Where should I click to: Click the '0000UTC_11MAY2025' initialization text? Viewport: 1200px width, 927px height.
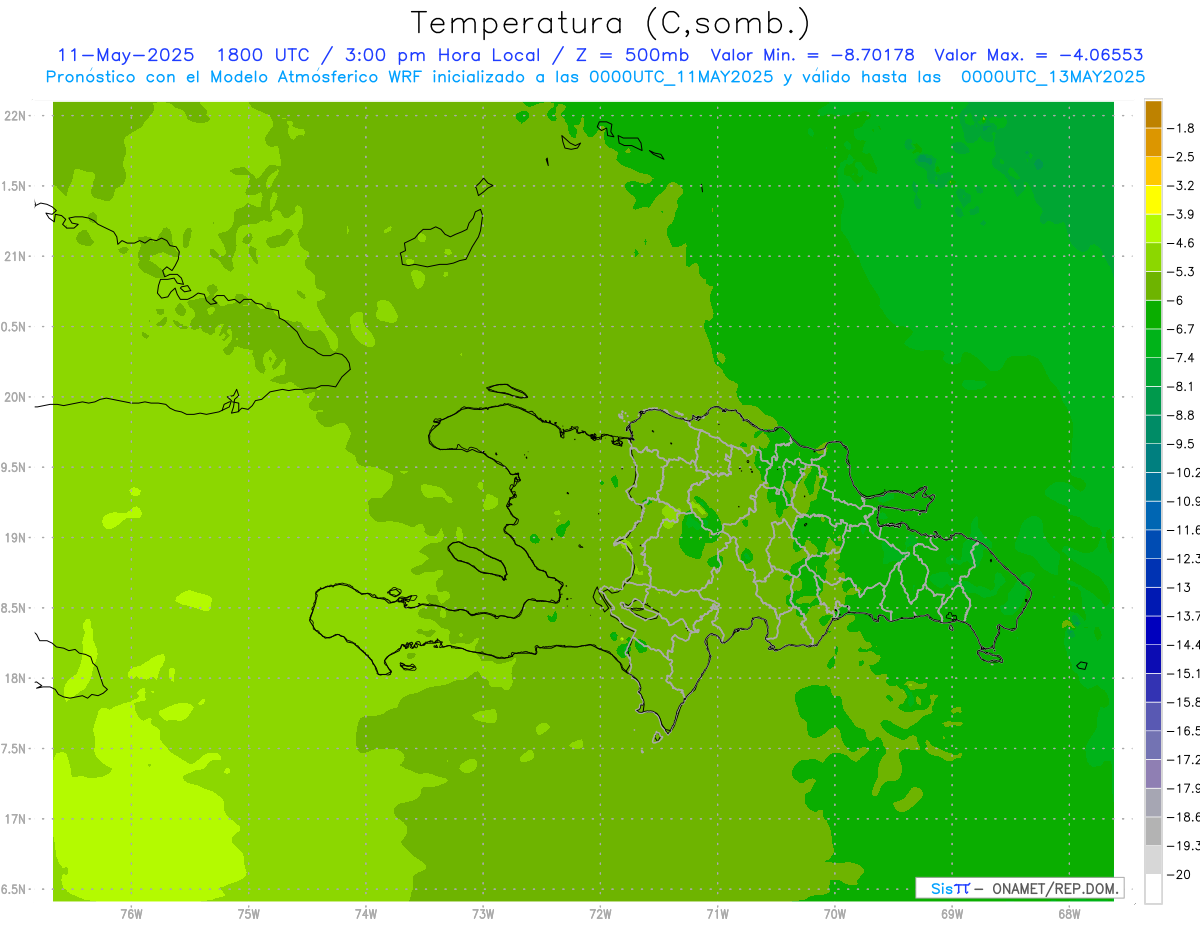click(681, 77)
